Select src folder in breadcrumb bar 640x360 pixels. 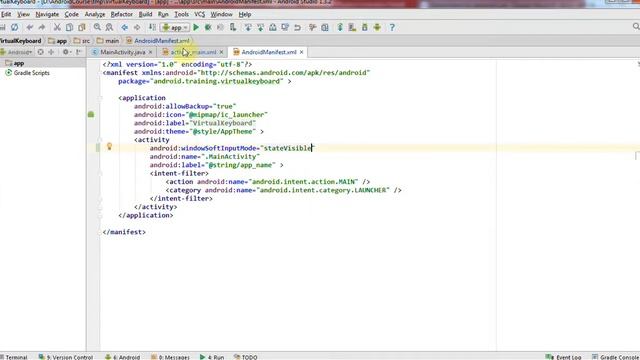[82, 41]
